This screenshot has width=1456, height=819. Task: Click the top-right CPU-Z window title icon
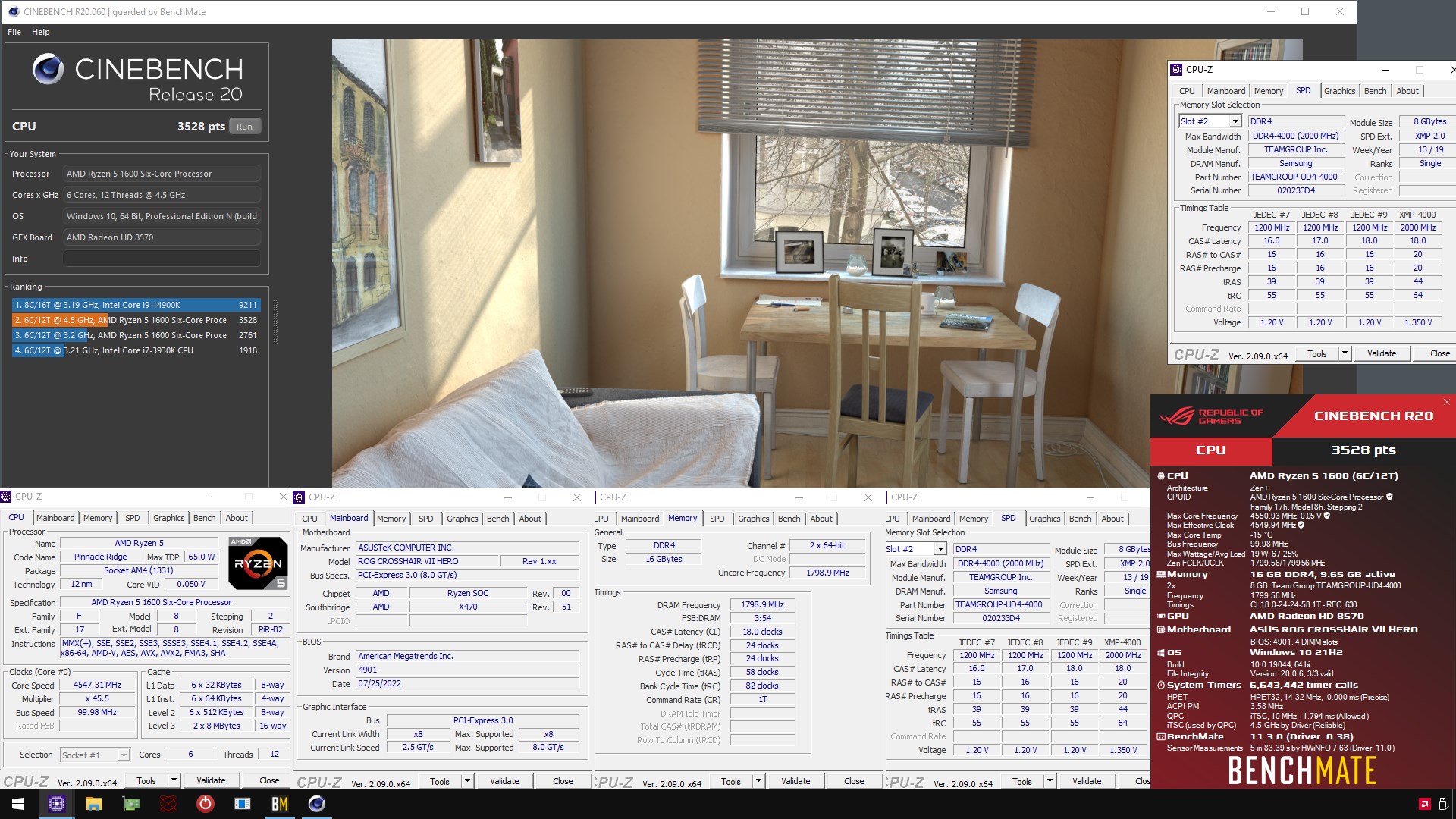click(x=1176, y=70)
